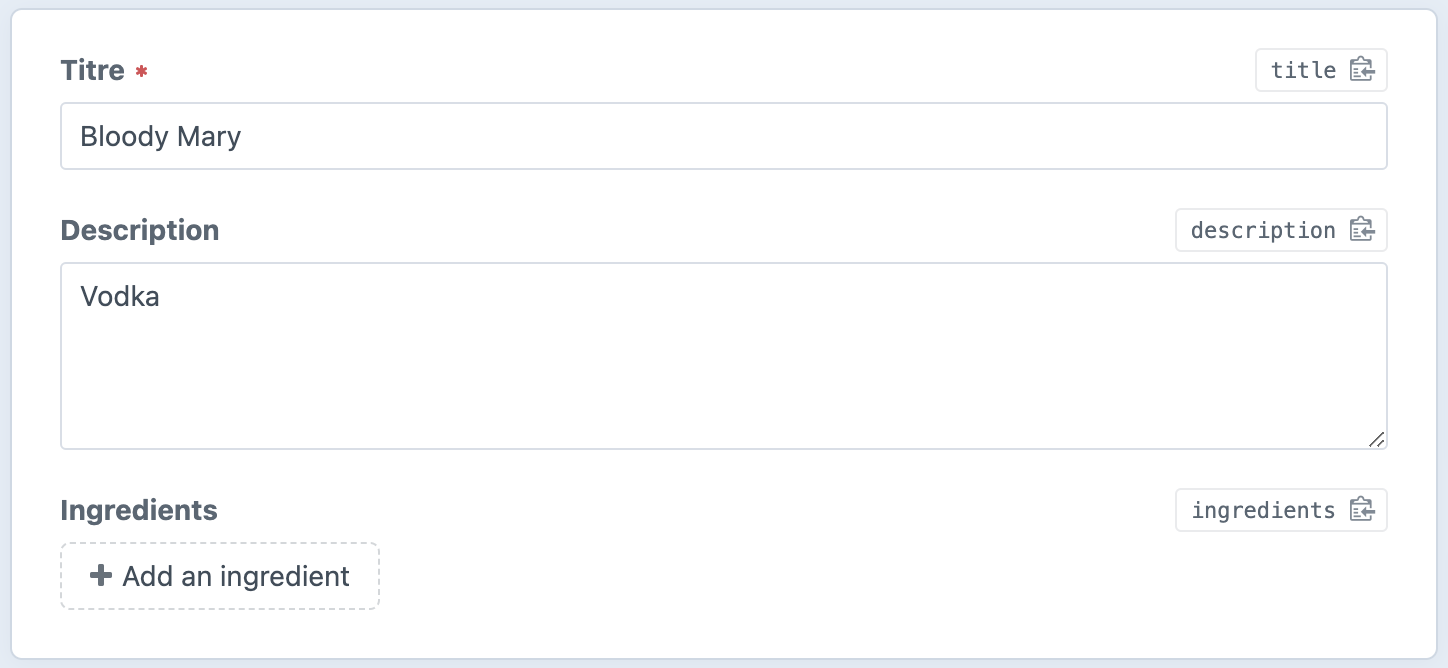The height and width of the screenshot is (668, 1448).
Task: Click the Description section heading
Action: [139, 230]
